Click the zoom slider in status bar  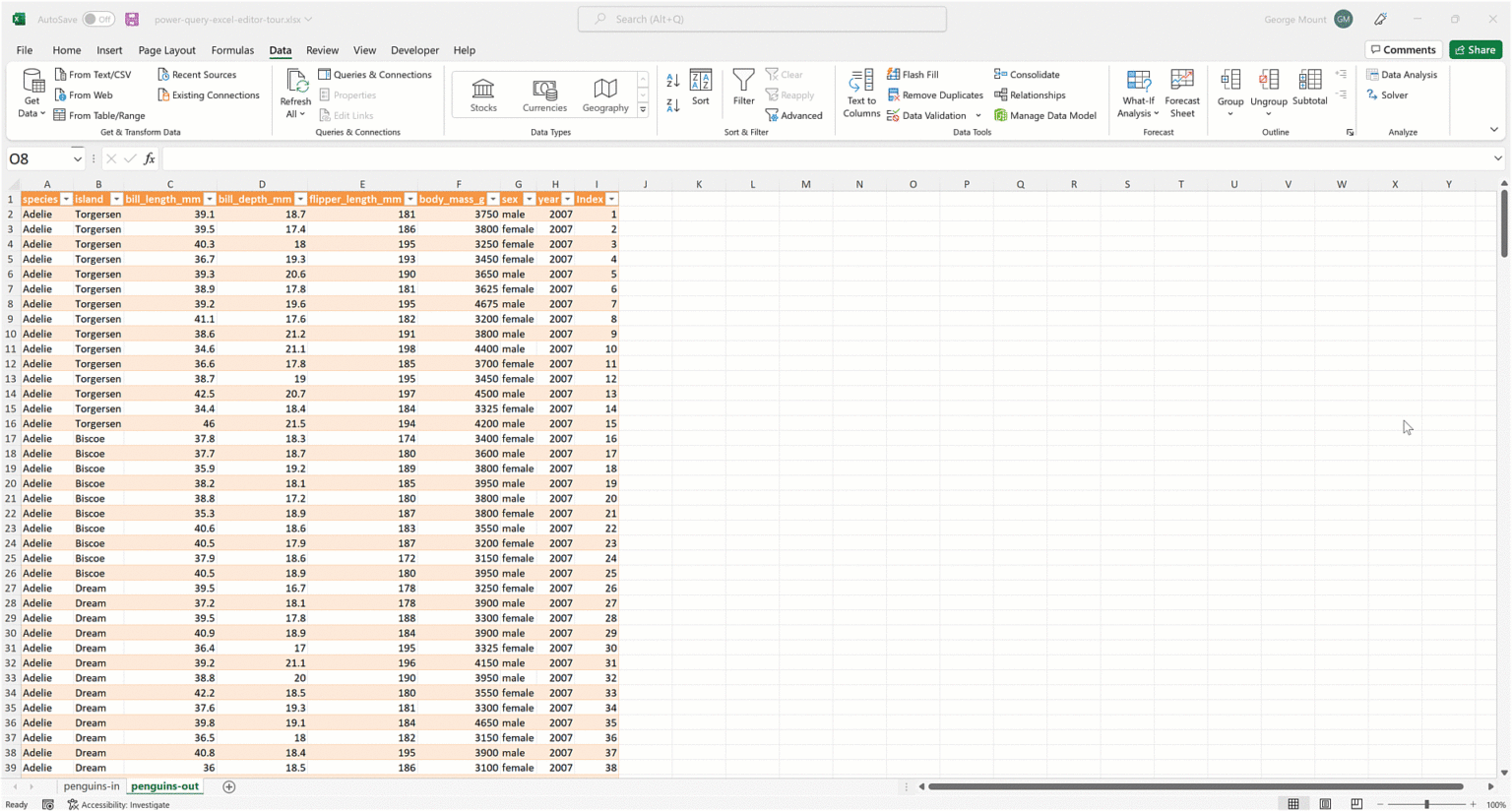(x=1426, y=804)
